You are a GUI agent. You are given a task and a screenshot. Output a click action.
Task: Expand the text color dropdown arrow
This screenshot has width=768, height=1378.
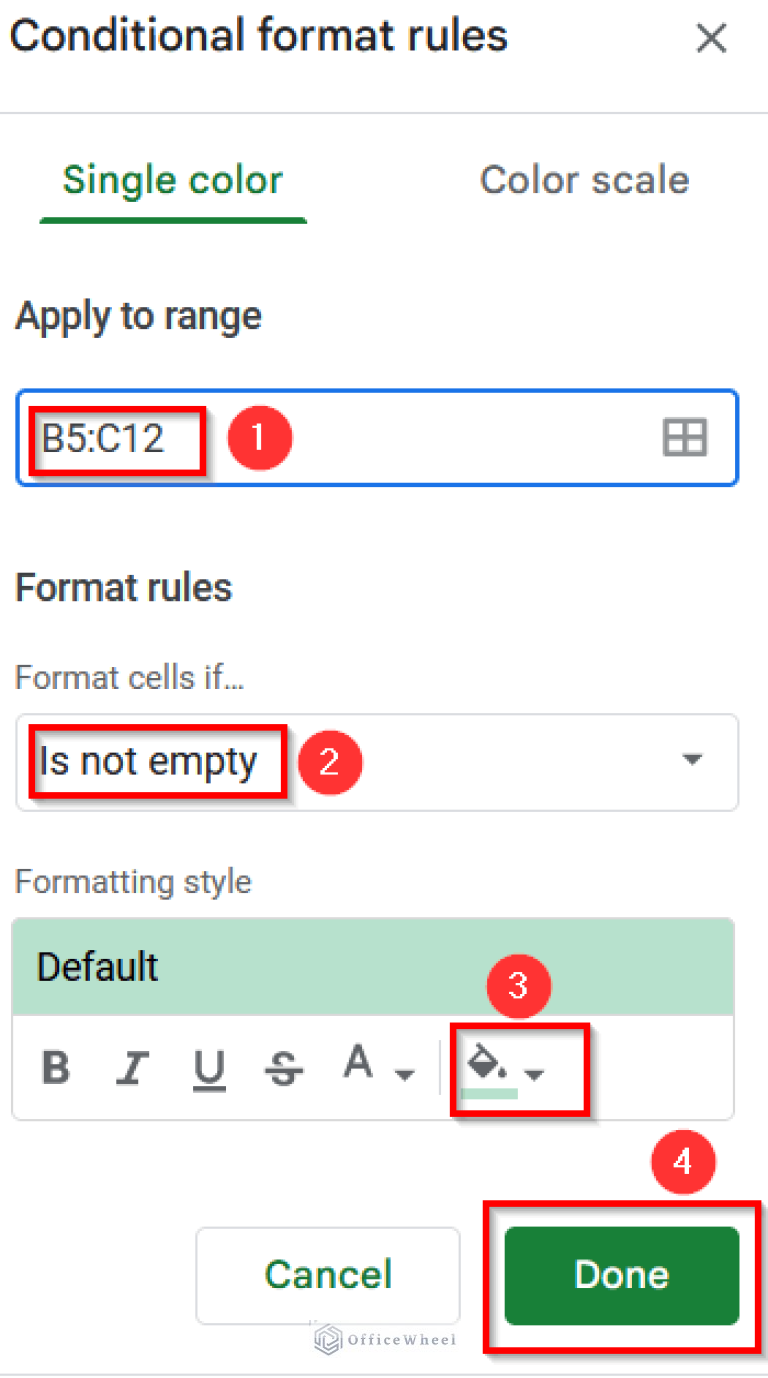pyautogui.click(x=405, y=1075)
